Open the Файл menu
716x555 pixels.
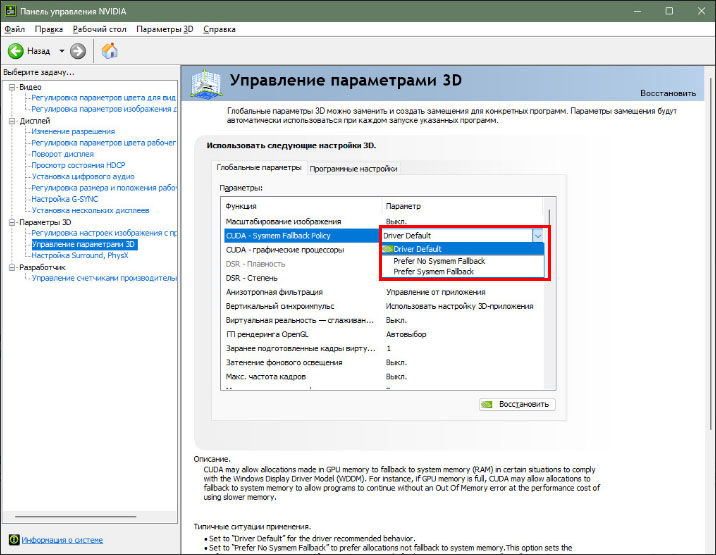pyautogui.click(x=15, y=29)
